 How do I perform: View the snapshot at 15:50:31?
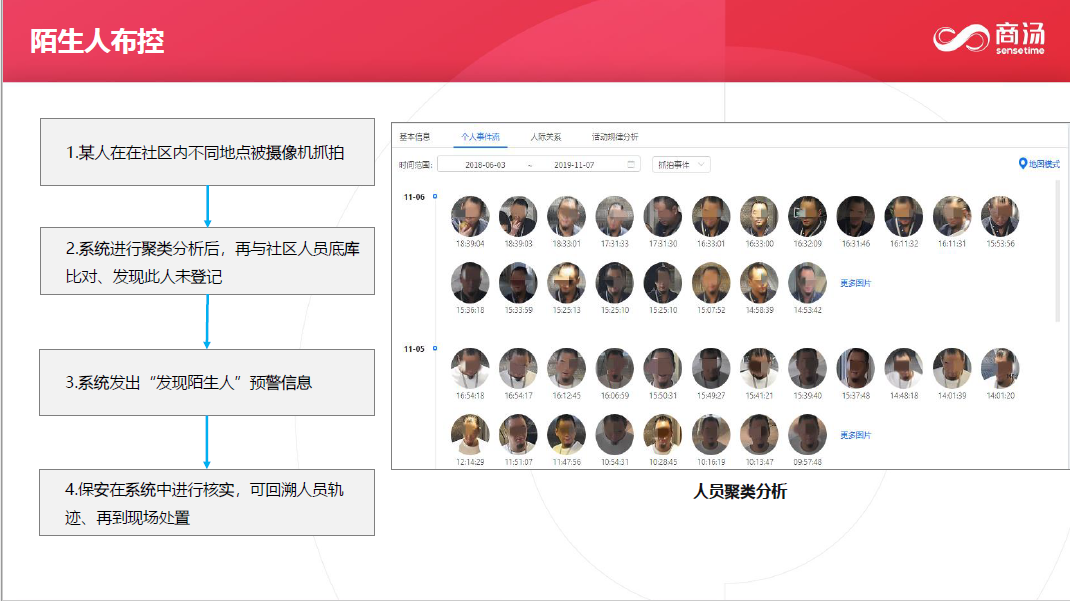[x=663, y=368]
